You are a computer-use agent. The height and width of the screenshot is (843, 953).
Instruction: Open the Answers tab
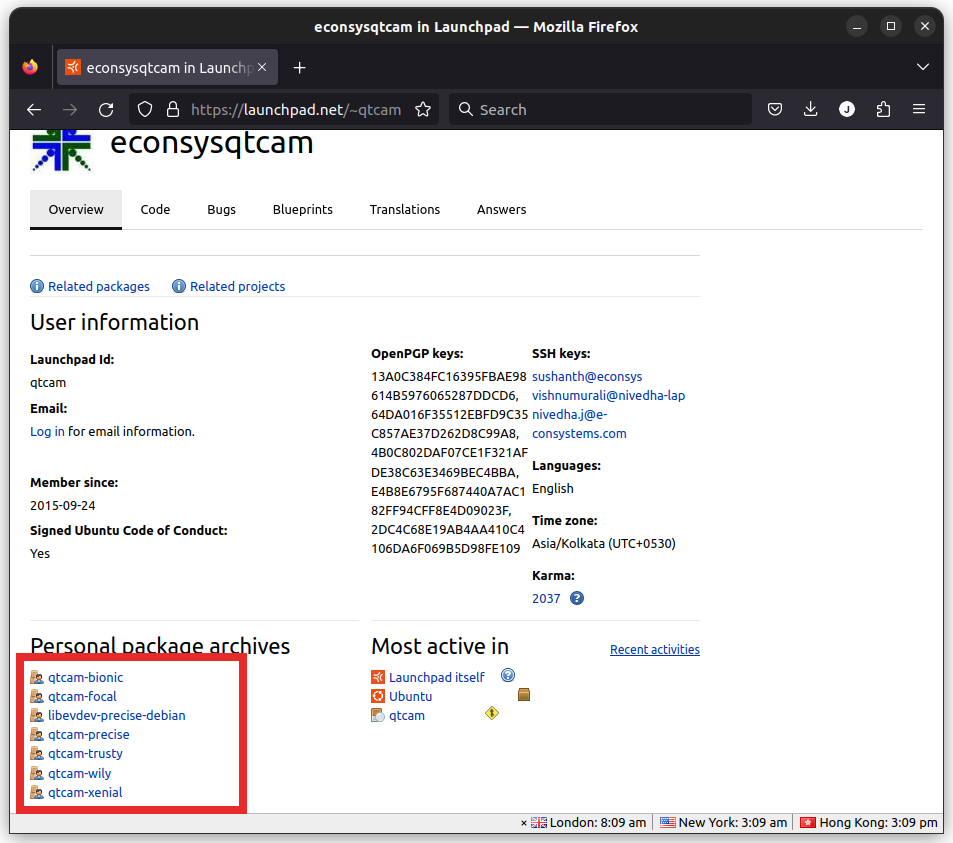pos(501,210)
